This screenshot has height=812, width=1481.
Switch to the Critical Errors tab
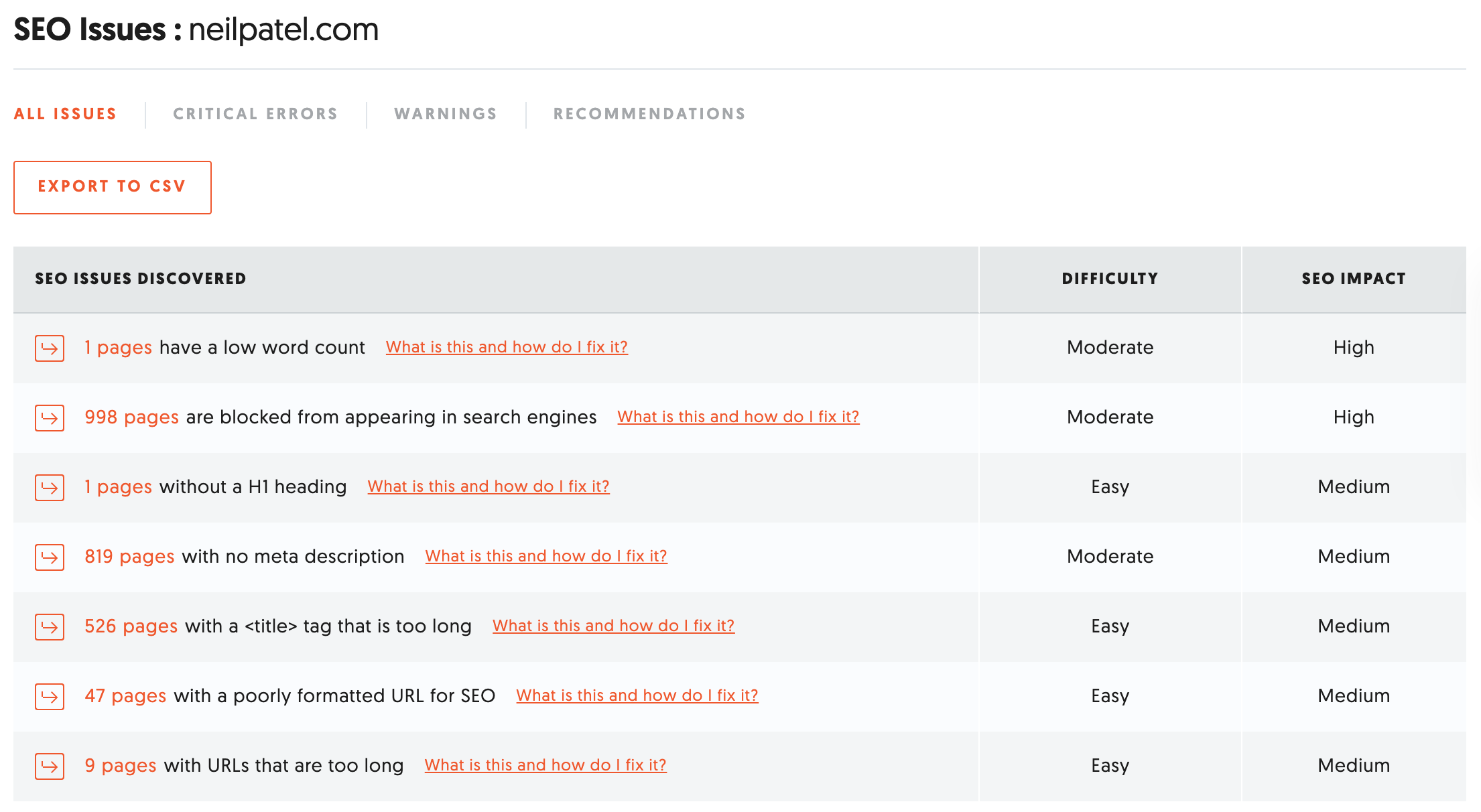[255, 114]
